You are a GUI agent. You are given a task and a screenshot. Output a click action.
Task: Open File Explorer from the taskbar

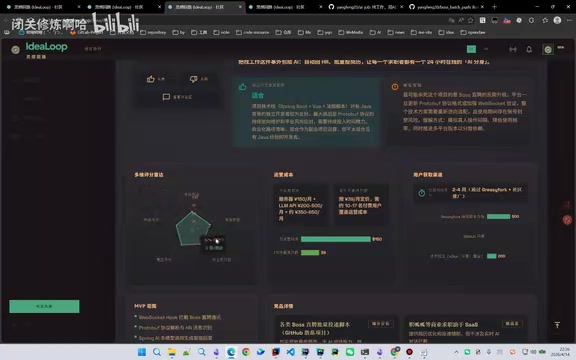click(172, 352)
